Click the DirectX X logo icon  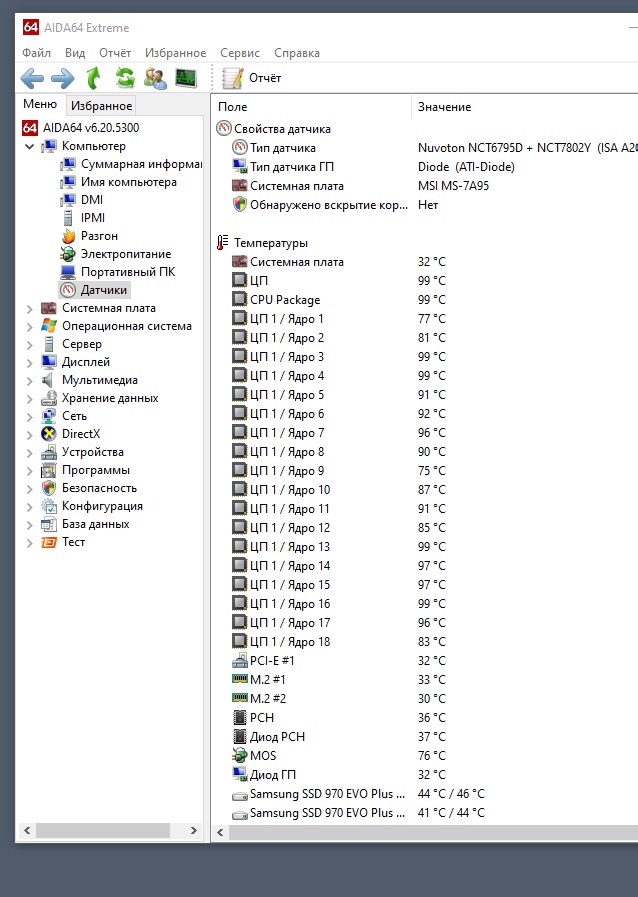(x=49, y=434)
